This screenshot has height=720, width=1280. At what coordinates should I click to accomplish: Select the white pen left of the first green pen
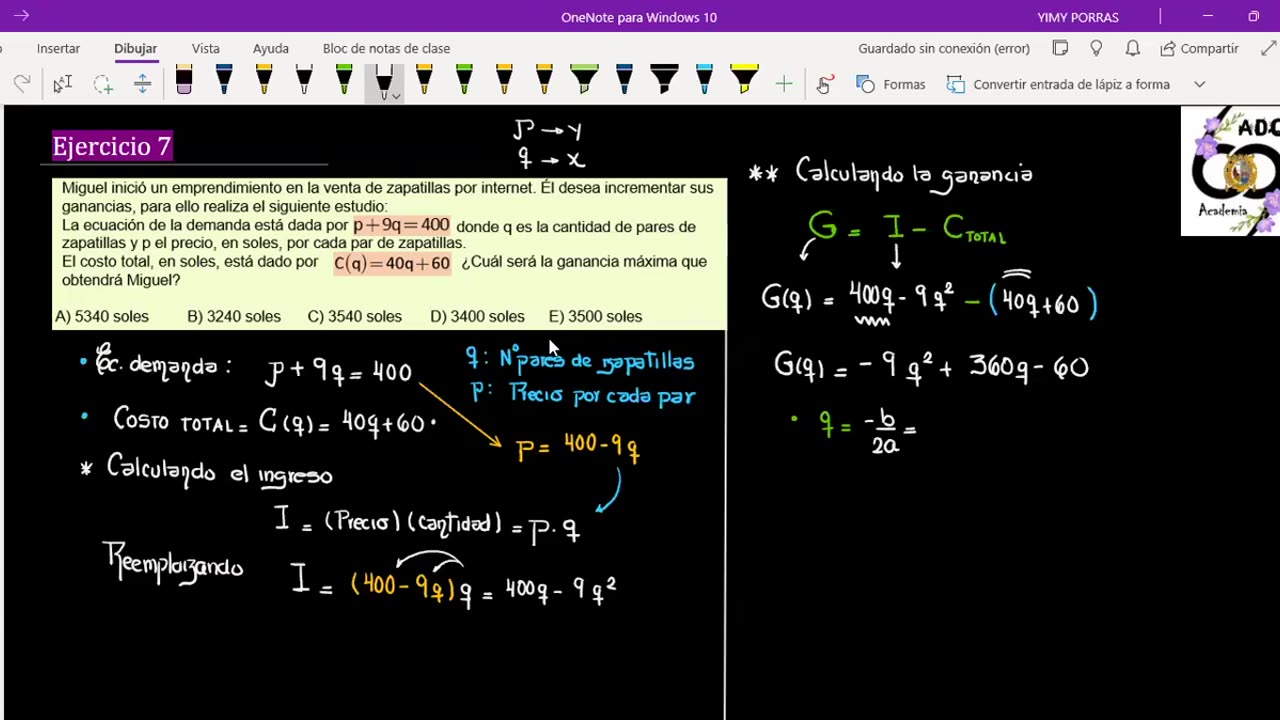pos(304,80)
